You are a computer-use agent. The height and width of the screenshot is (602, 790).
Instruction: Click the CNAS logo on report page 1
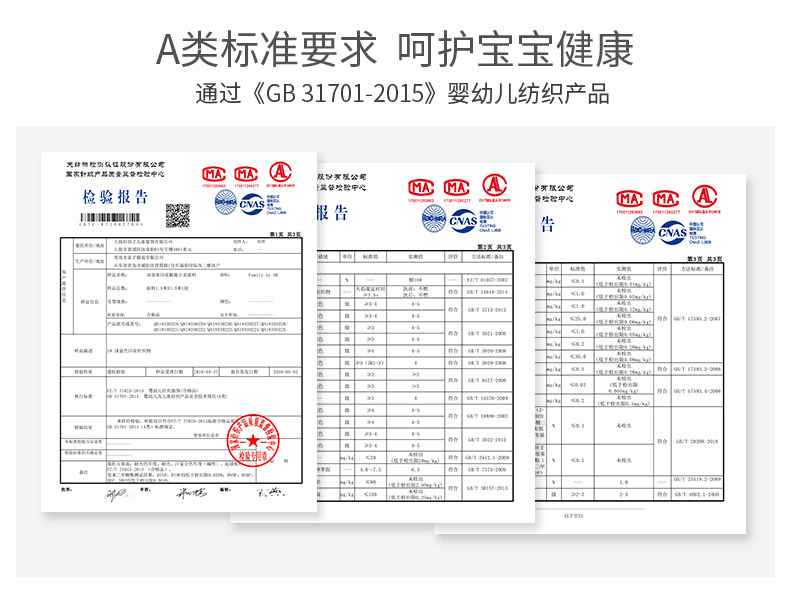tap(252, 204)
